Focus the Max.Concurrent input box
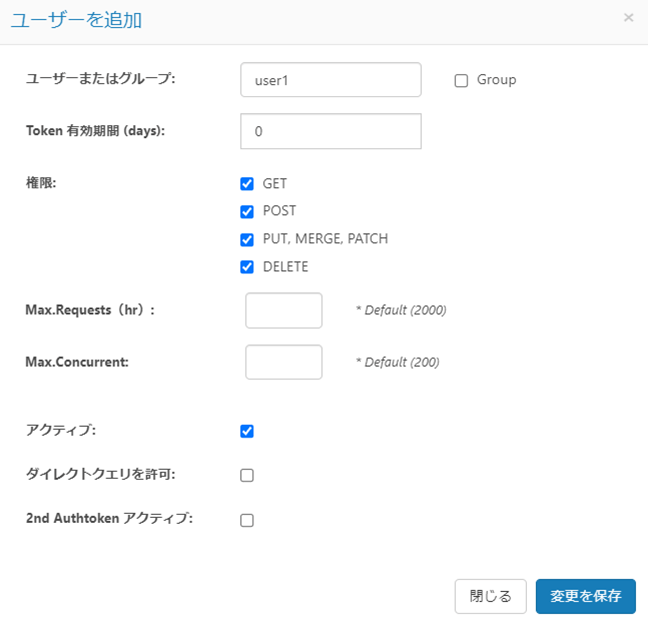 [284, 362]
